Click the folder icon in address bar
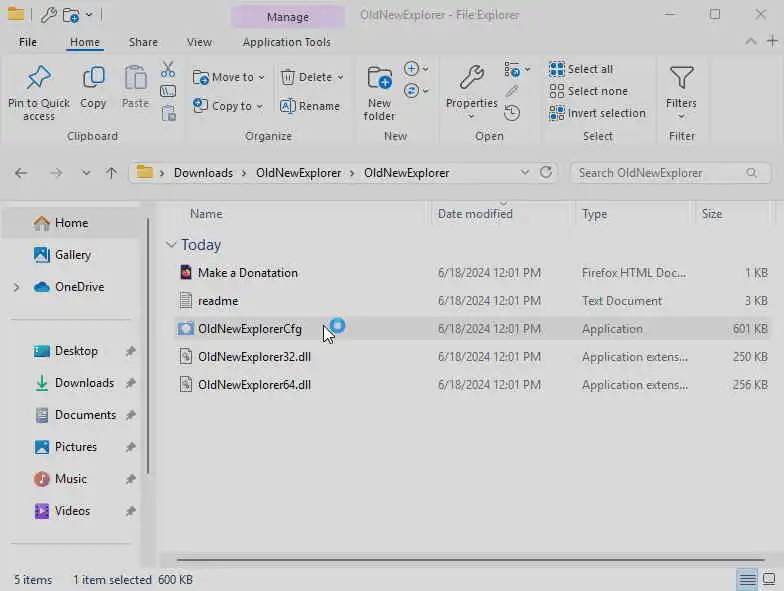Viewport: 784px width, 591px height. (144, 172)
